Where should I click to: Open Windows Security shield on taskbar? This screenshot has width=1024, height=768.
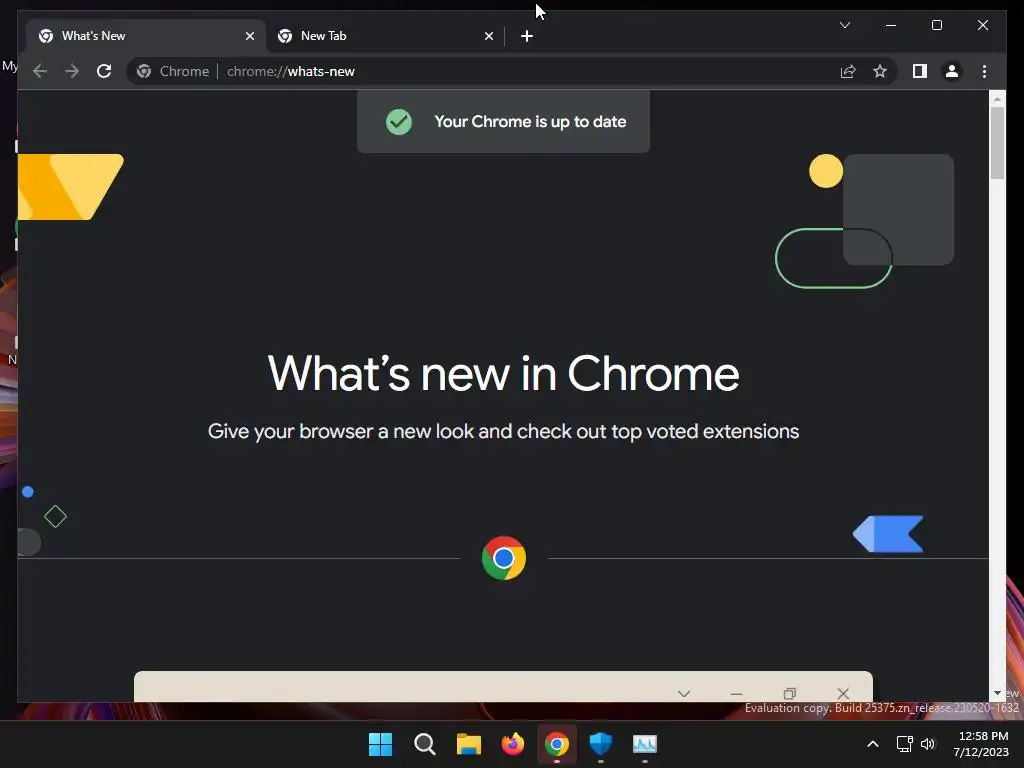[601, 744]
